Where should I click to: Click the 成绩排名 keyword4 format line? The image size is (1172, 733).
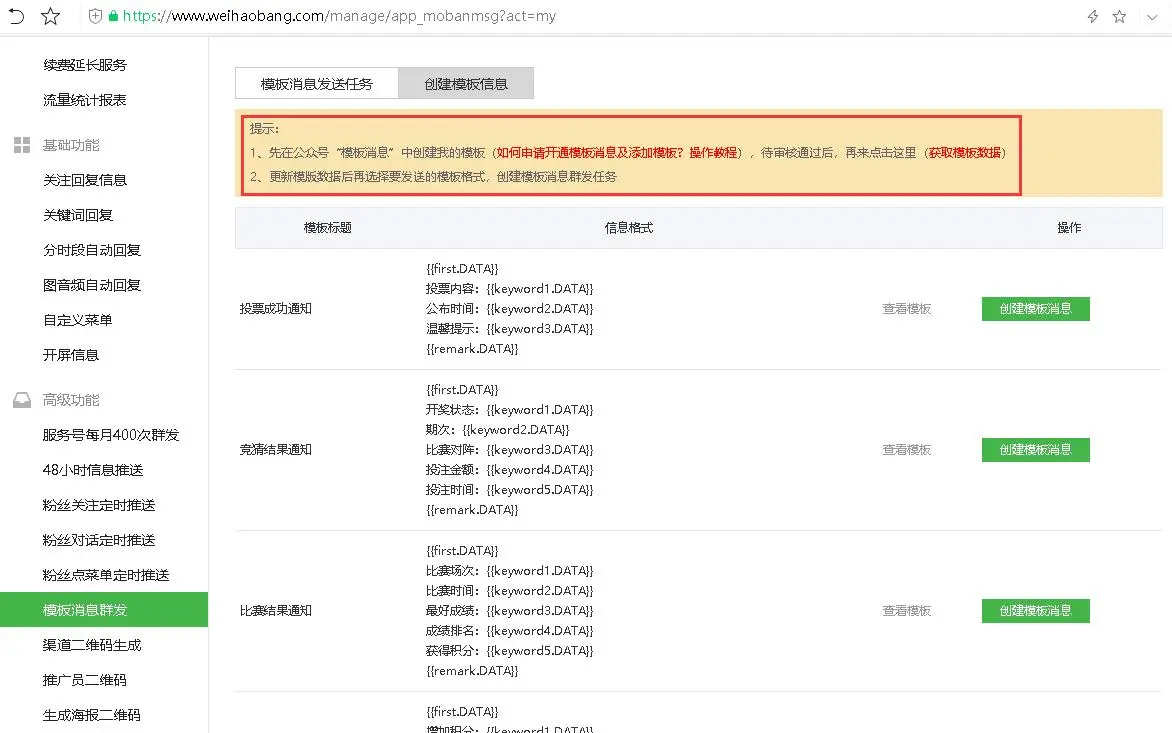click(510, 631)
